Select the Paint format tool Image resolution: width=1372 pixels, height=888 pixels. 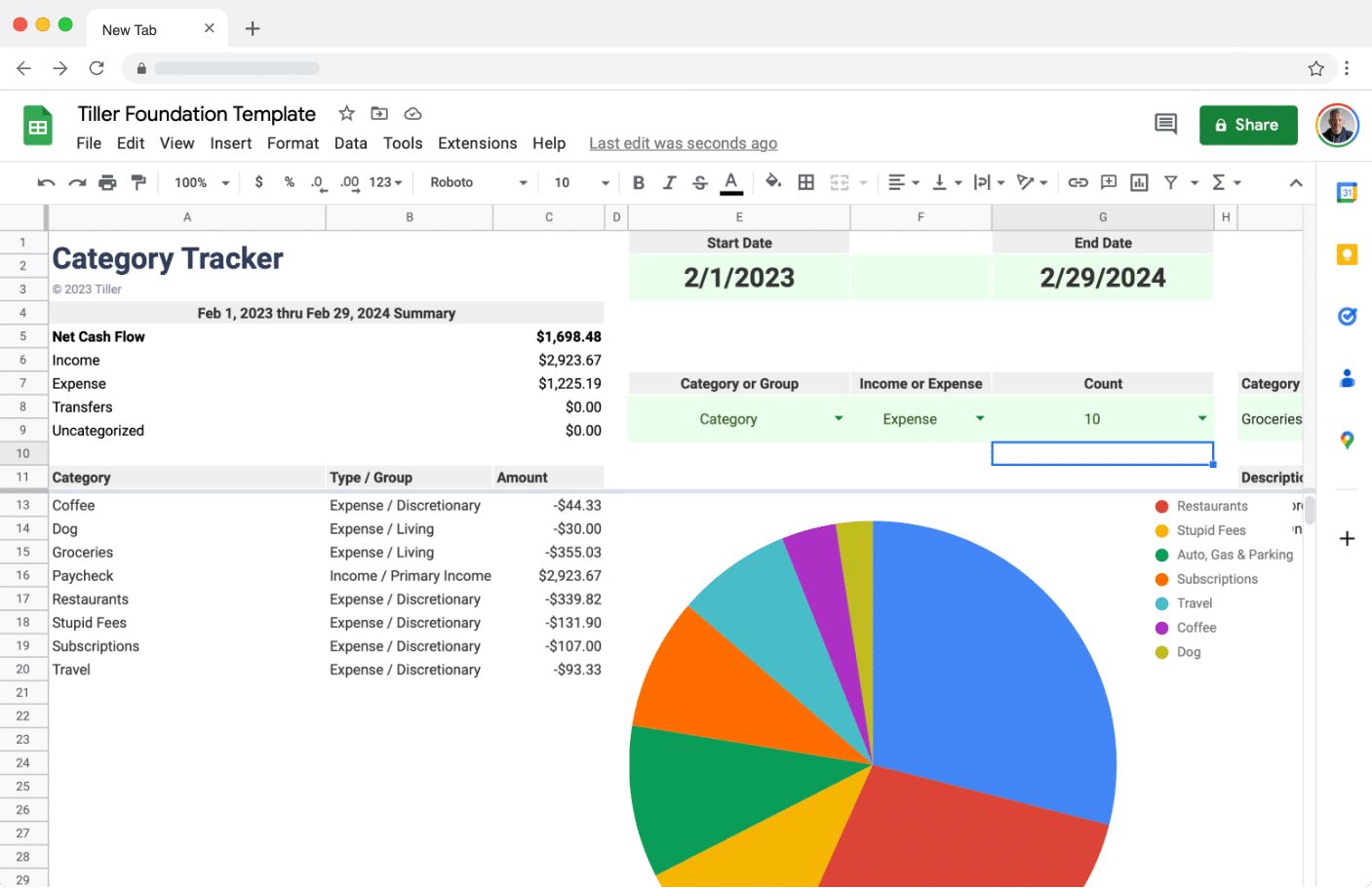click(x=138, y=182)
